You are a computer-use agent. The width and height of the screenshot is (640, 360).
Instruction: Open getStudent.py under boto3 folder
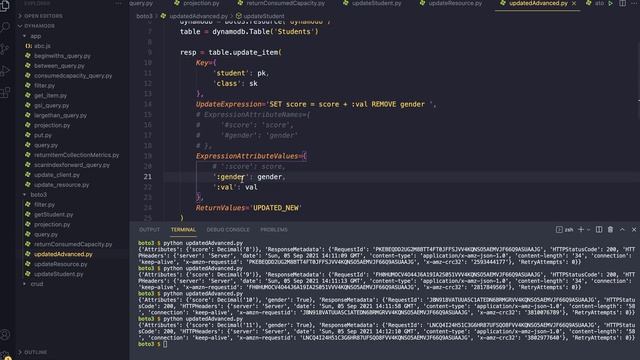pyautogui.click(x=53, y=214)
